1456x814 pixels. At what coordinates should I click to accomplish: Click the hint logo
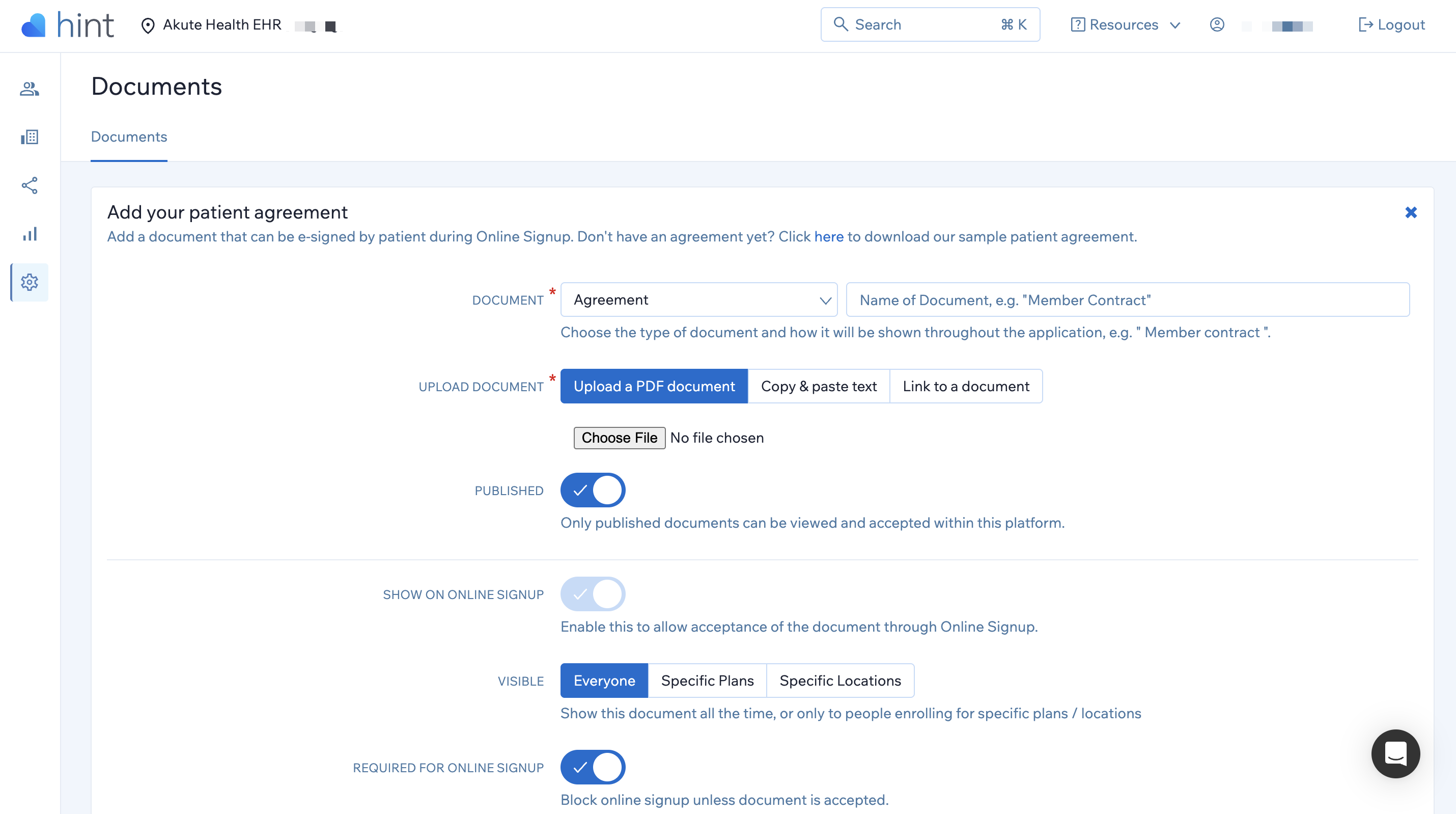click(x=68, y=25)
